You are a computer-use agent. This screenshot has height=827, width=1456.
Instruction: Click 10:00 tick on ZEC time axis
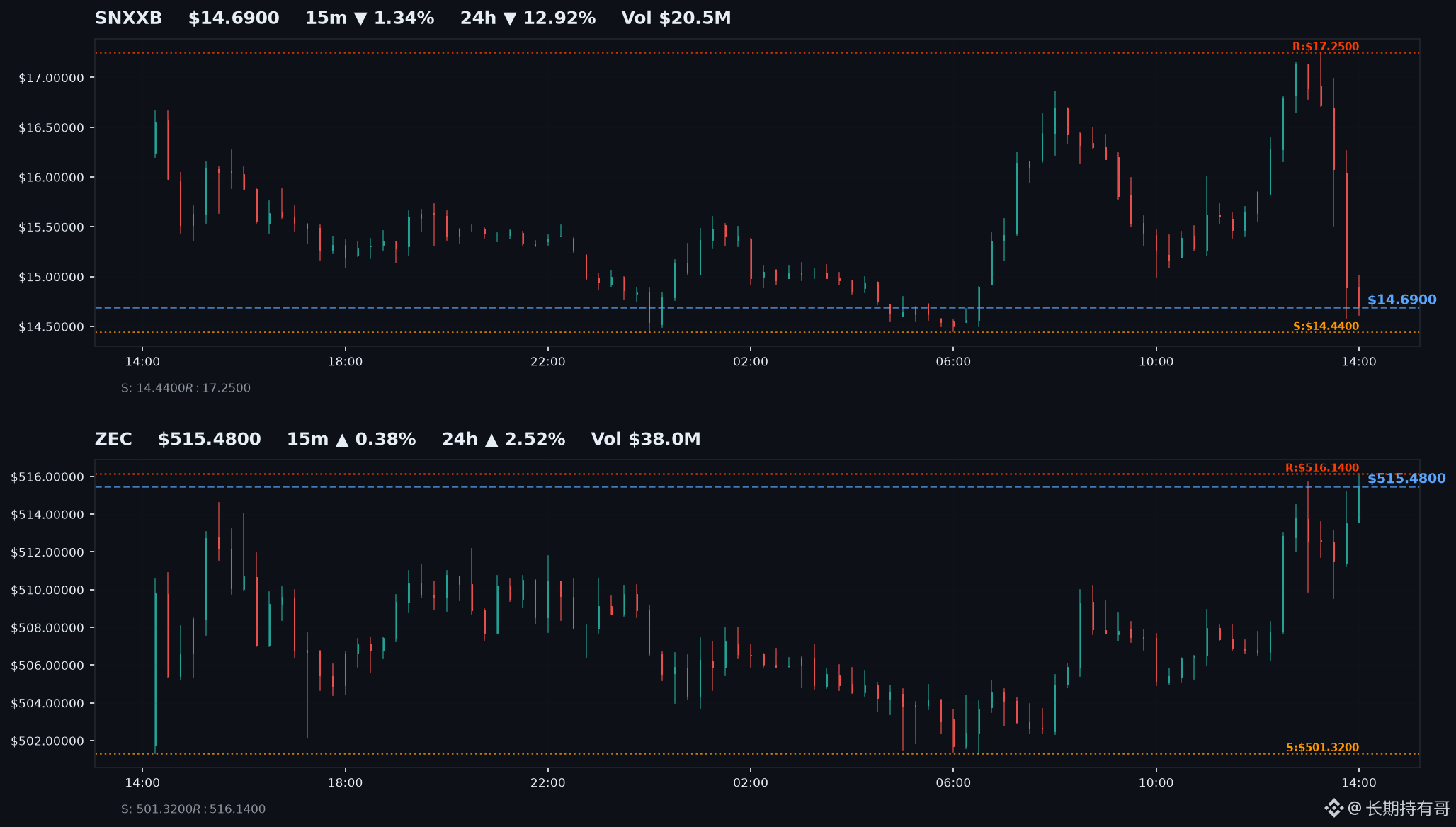[1156, 783]
